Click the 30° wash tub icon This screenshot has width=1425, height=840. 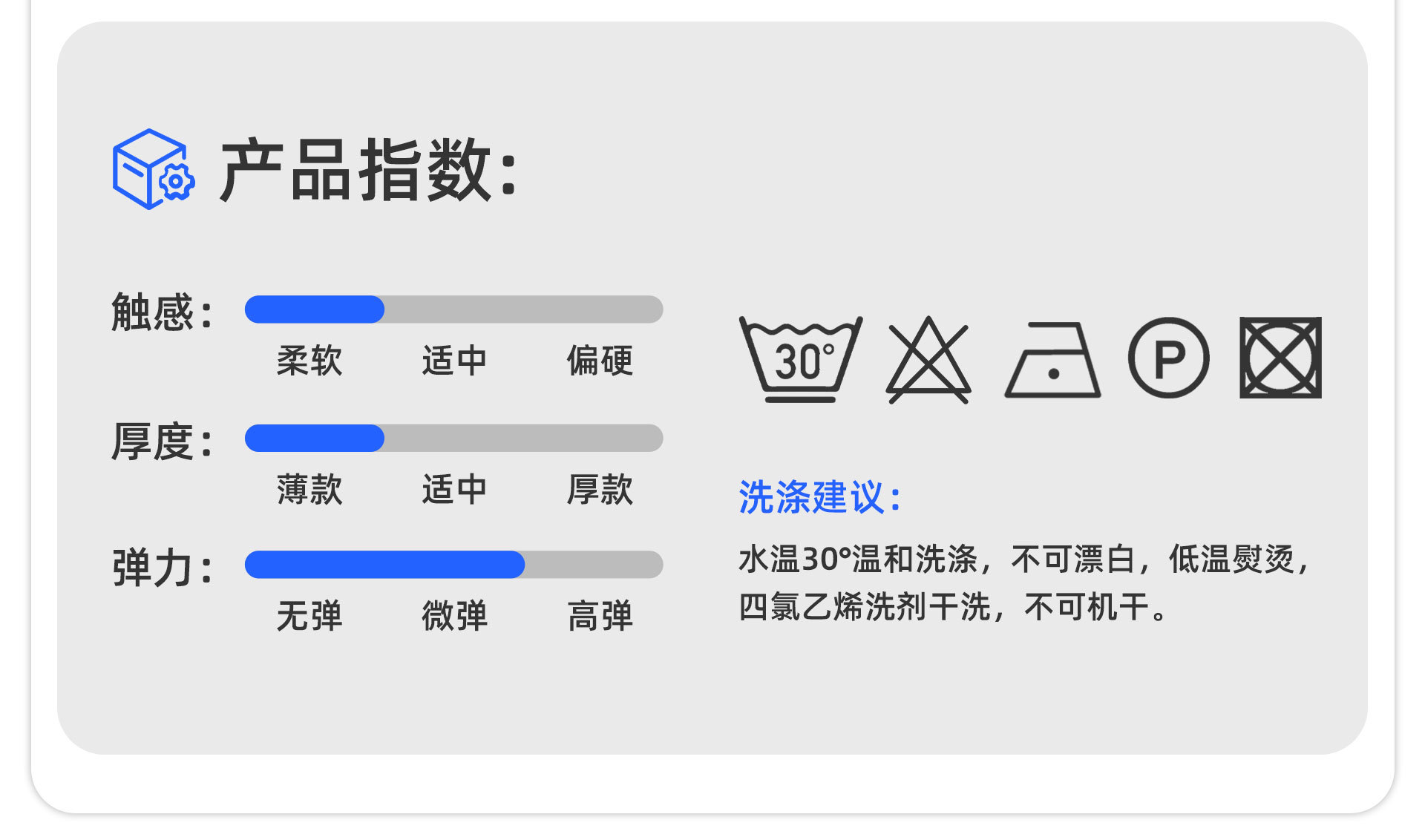(801, 360)
